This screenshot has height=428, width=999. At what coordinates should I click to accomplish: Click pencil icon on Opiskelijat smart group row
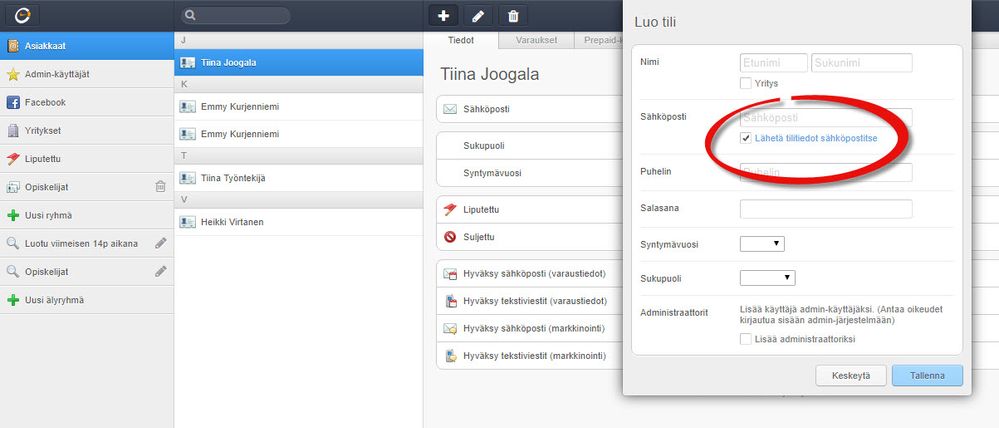coord(161,271)
